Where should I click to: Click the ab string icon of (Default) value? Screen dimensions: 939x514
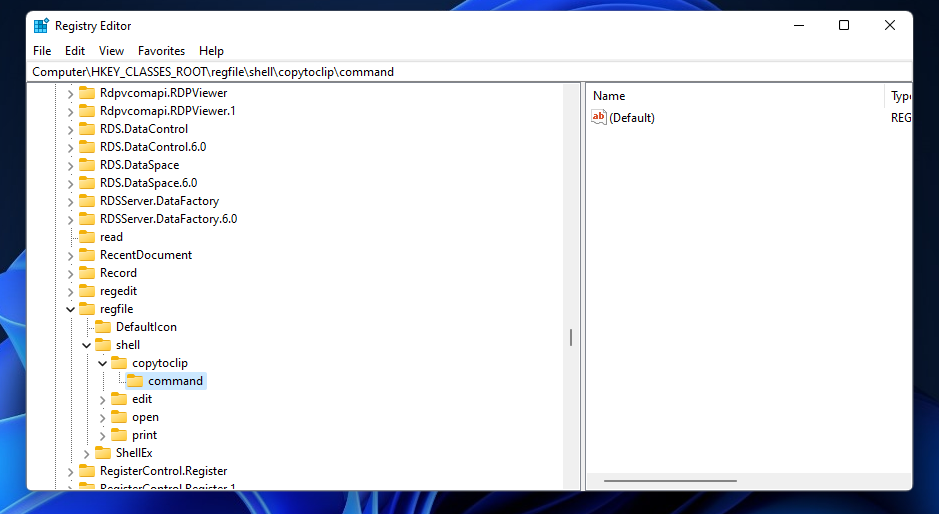tap(599, 117)
